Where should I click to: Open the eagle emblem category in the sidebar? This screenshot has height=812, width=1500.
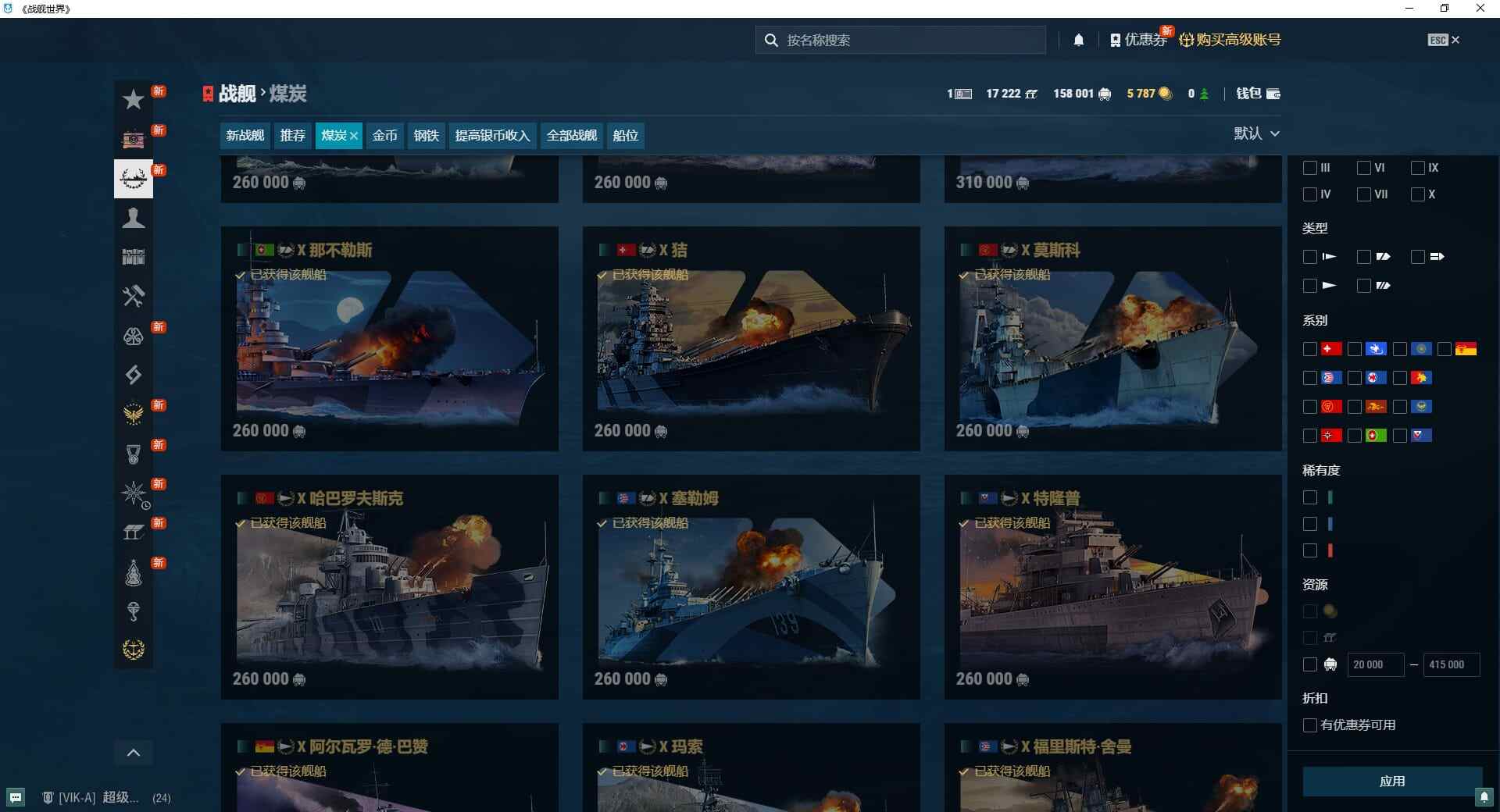pyautogui.click(x=134, y=414)
